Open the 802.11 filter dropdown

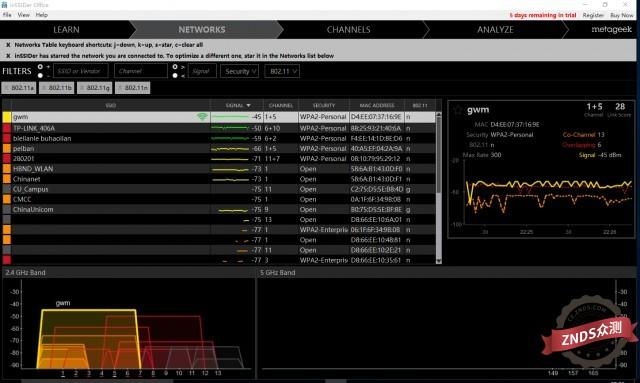[x=282, y=71]
